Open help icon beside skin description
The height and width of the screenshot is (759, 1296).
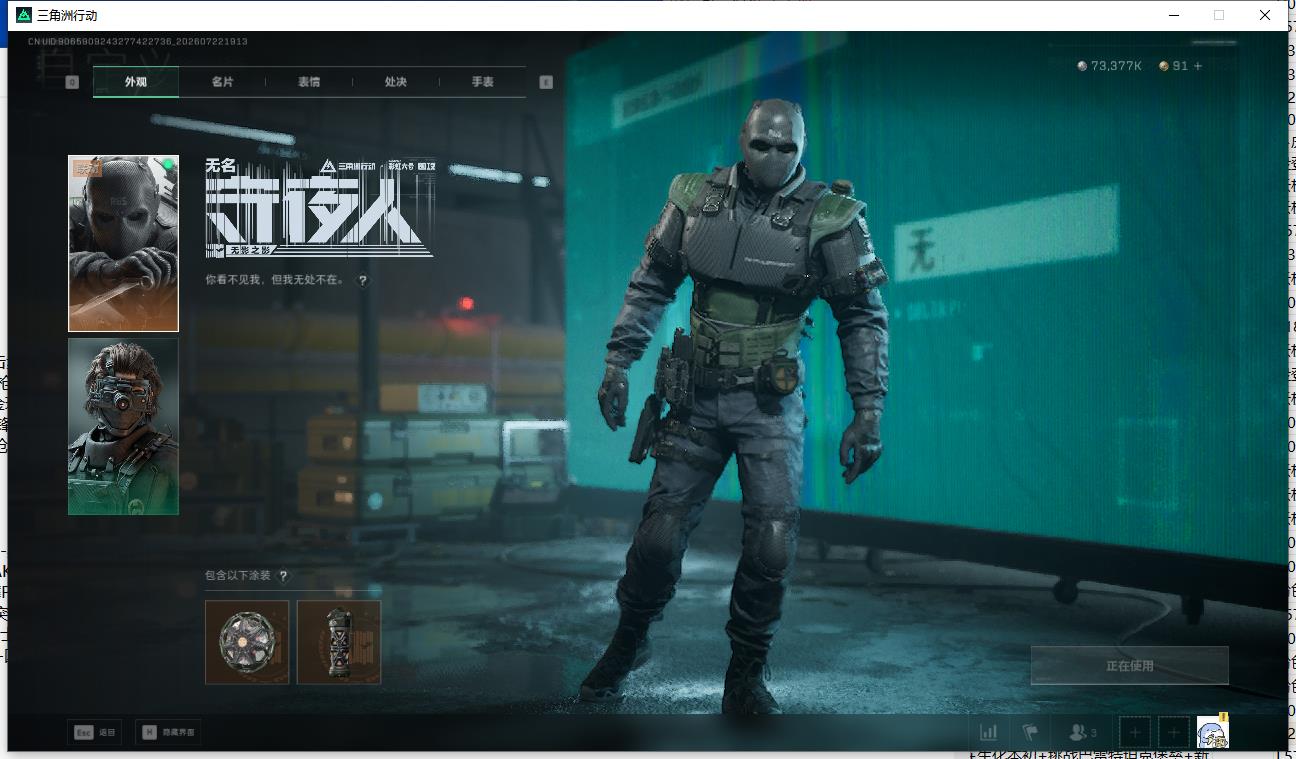(x=363, y=281)
